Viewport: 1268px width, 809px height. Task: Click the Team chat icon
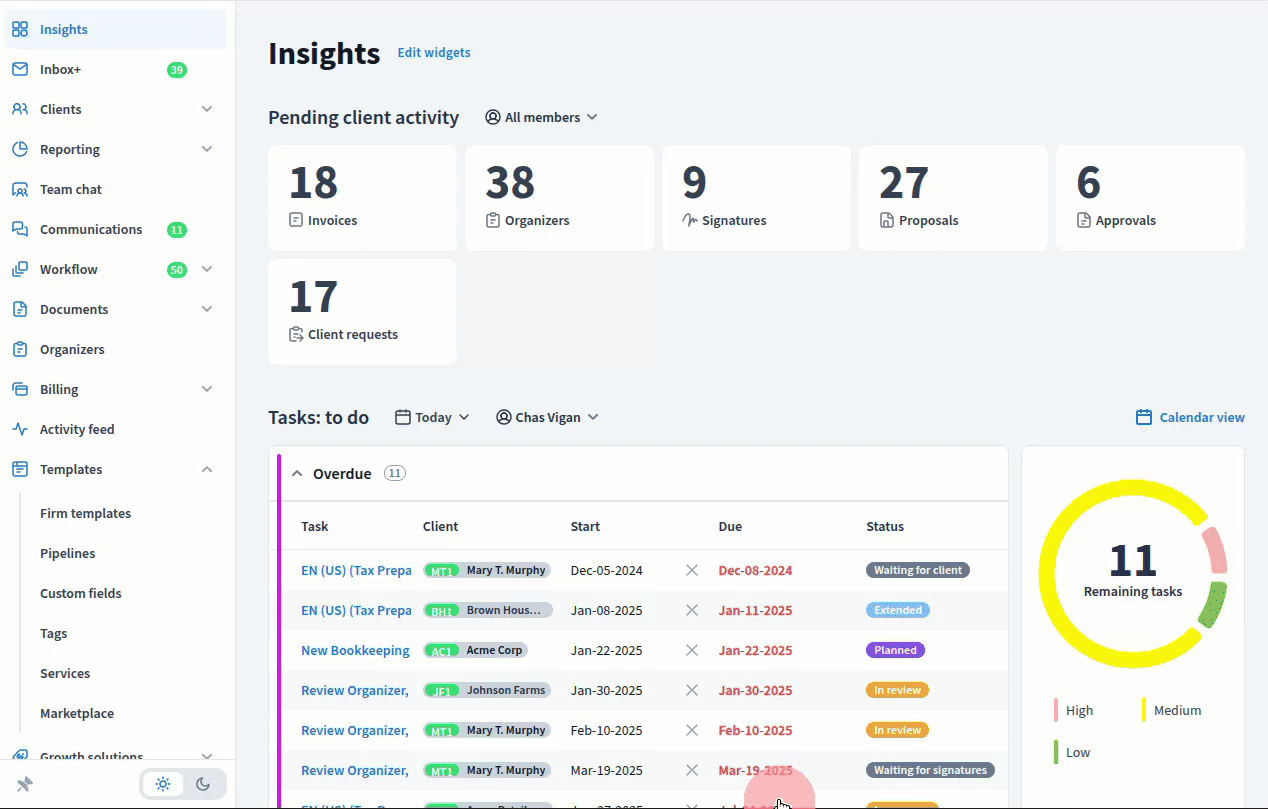tap(20, 189)
